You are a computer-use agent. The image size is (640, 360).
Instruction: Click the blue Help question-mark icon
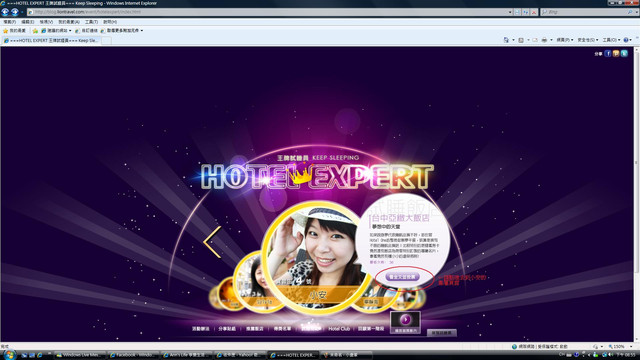coord(626,40)
